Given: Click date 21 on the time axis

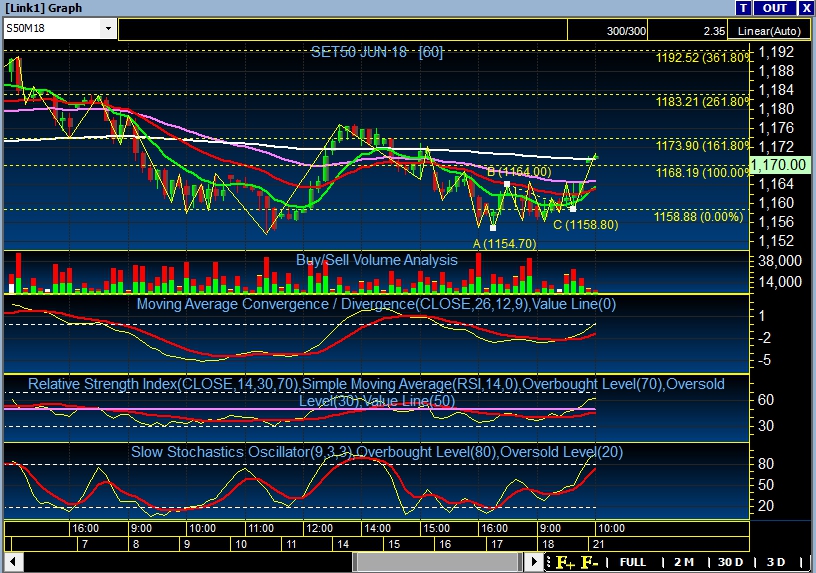Looking at the screenshot, I should click(x=599, y=544).
